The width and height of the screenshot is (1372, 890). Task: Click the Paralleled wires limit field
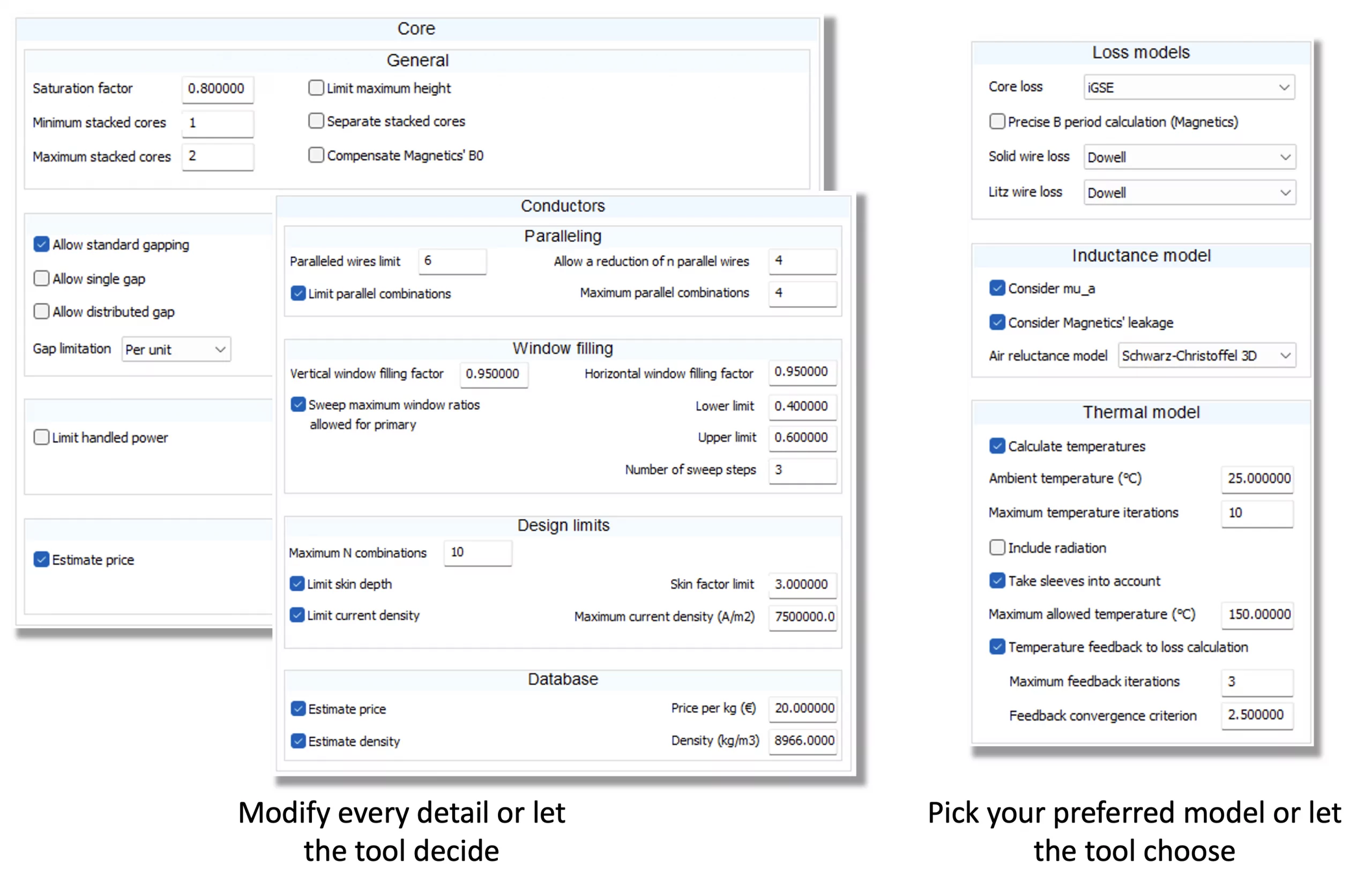point(452,261)
